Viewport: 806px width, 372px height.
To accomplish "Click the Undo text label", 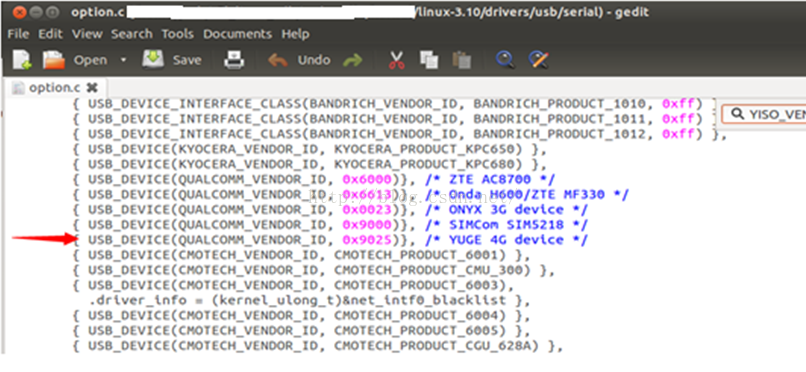I will coord(314,60).
